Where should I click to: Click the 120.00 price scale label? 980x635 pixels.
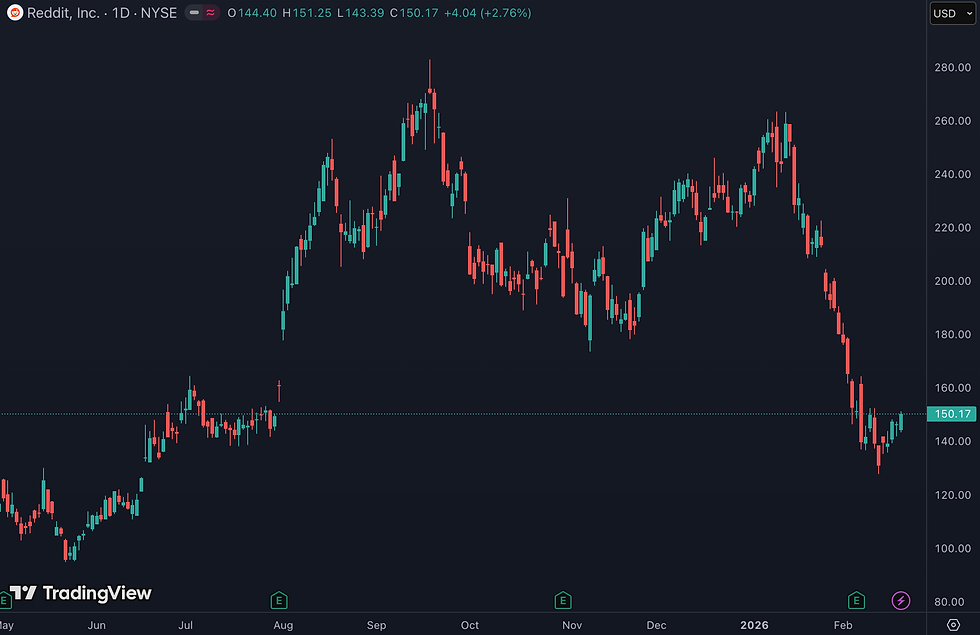point(952,495)
